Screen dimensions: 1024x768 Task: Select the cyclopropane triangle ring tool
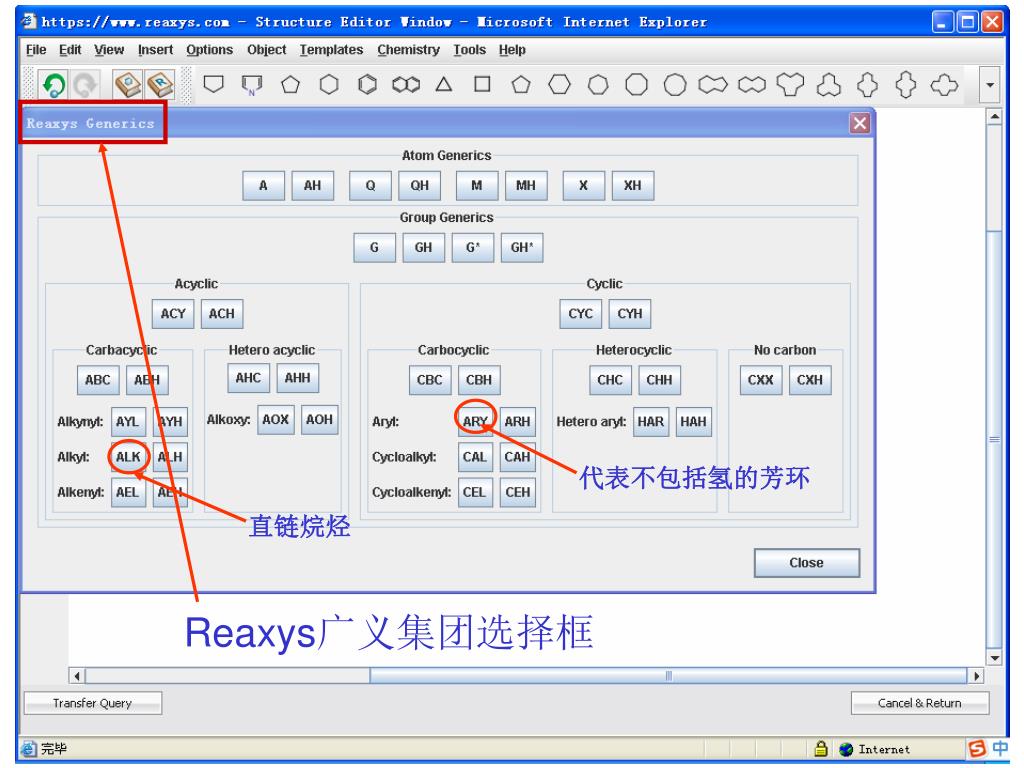444,84
